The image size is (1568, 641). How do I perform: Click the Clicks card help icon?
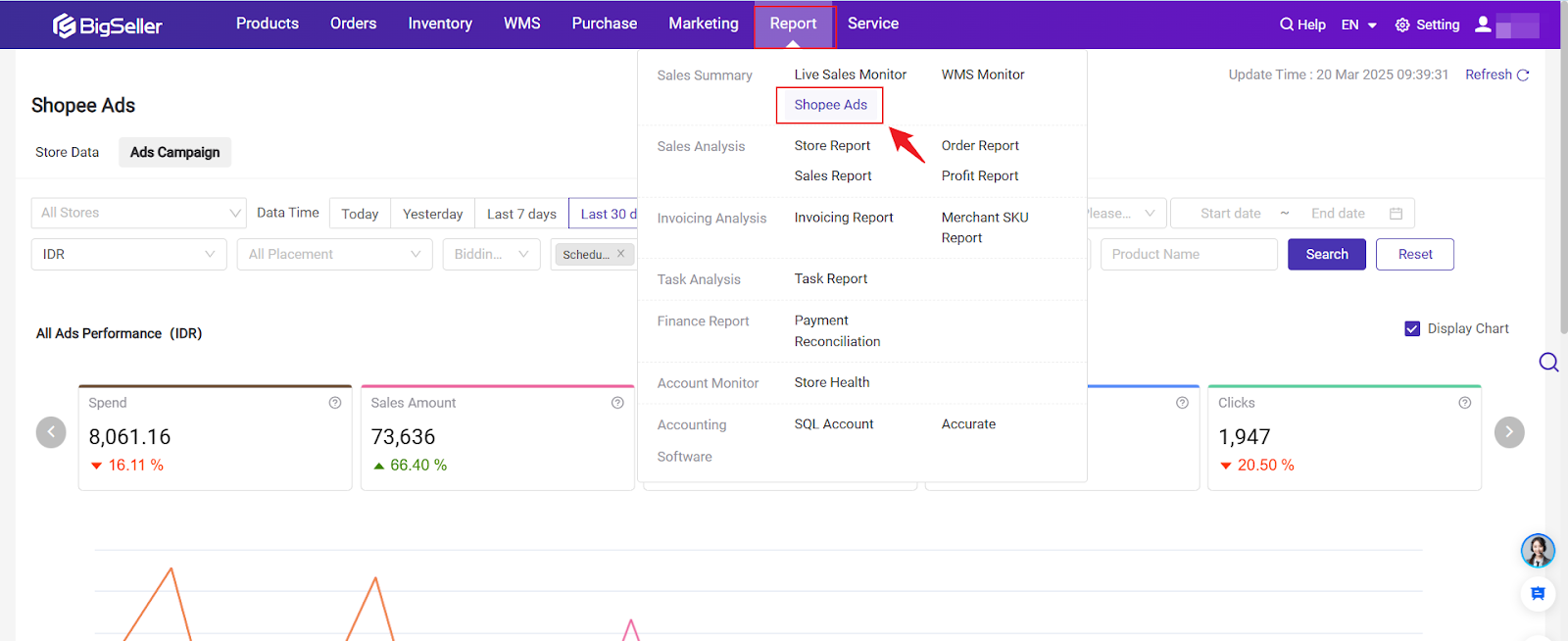coord(1464,403)
